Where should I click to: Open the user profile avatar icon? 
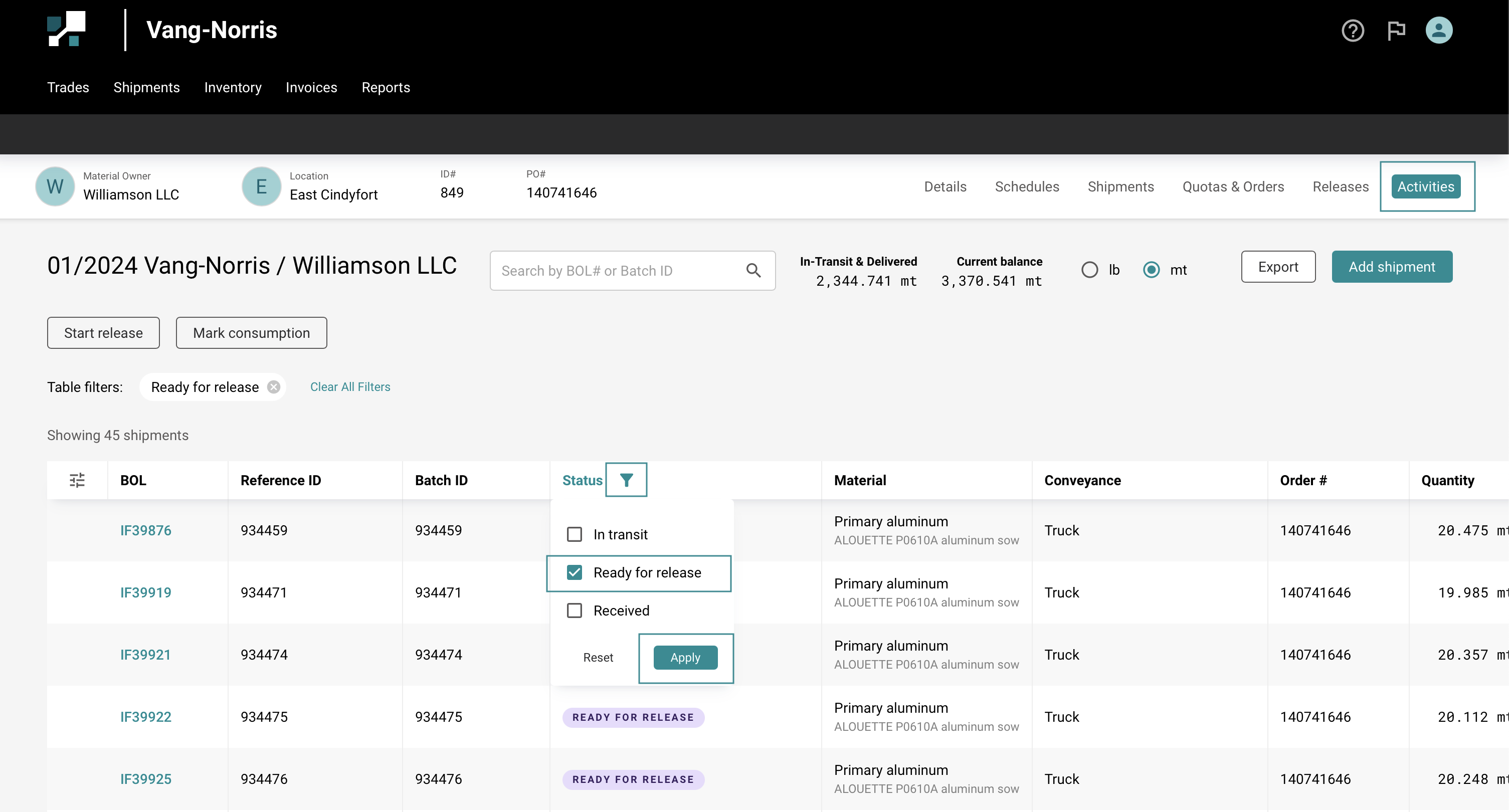point(1438,31)
